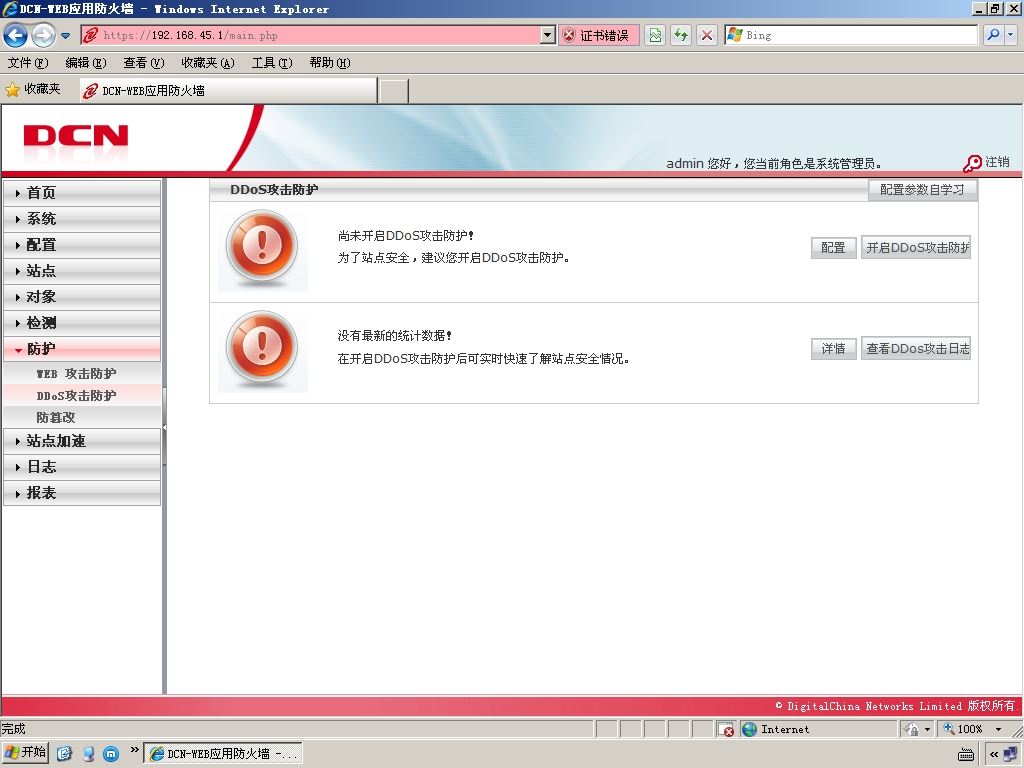
Task: Click the sidebar collapse handle
Action: tap(165, 427)
